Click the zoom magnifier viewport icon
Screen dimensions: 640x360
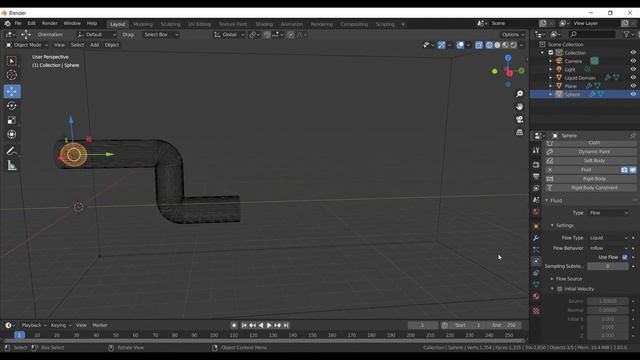click(x=519, y=94)
